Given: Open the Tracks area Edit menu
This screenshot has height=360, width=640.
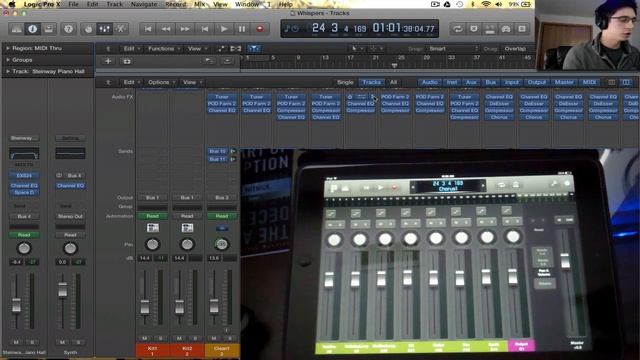Looking at the screenshot, I should point(131,49).
